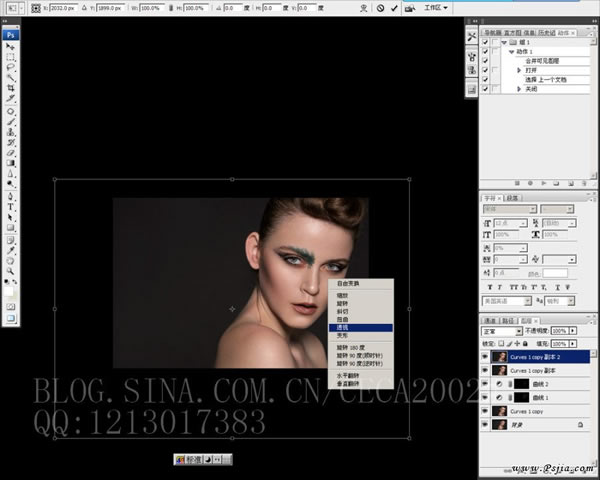This screenshot has height=480, width=600.
Task: Select the Blur tool
Action: point(10,173)
